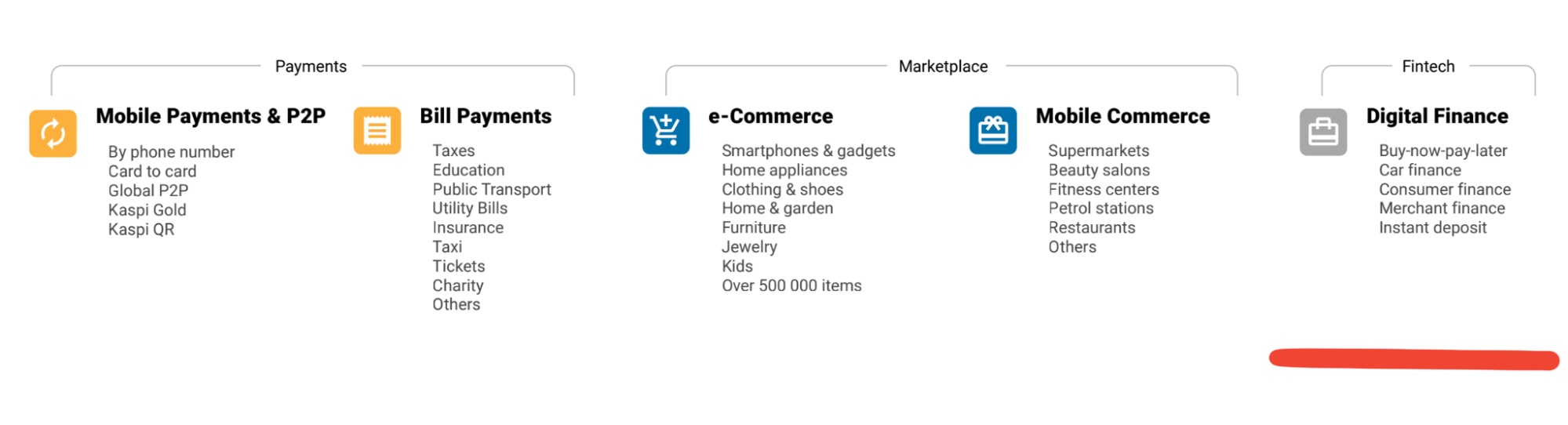The height and width of the screenshot is (425, 1568).
Task: Click the orange Bill Payments receipt icon
Action: coord(377,130)
